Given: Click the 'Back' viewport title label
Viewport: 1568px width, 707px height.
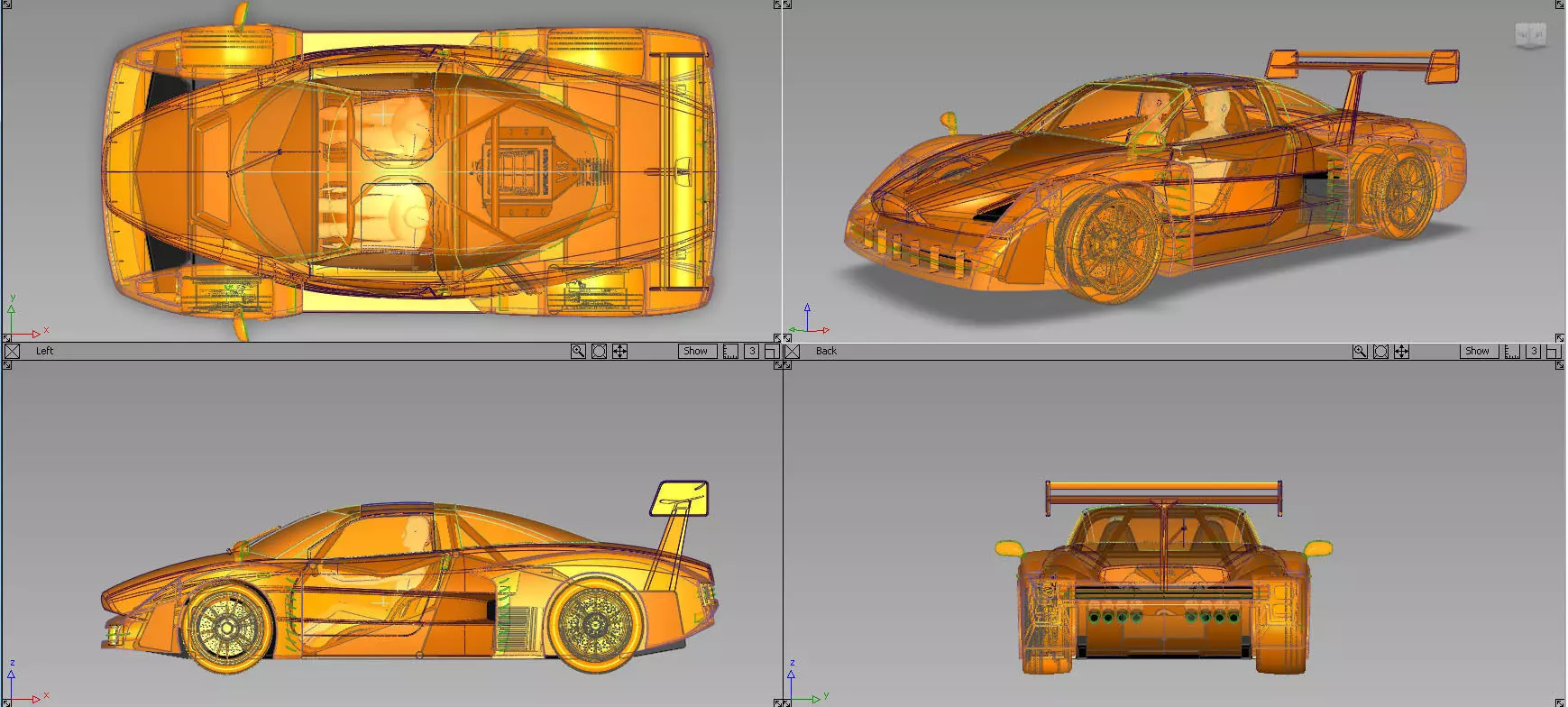Looking at the screenshot, I should click(x=826, y=352).
